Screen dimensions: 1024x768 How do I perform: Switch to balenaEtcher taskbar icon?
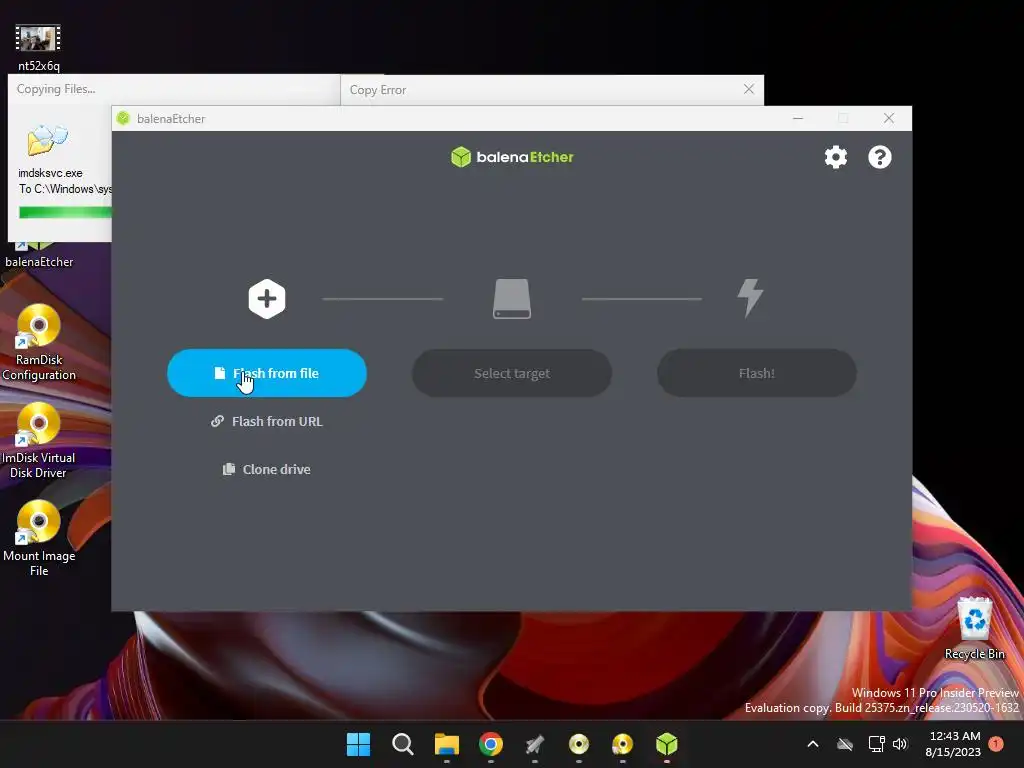[x=667, y=744]
